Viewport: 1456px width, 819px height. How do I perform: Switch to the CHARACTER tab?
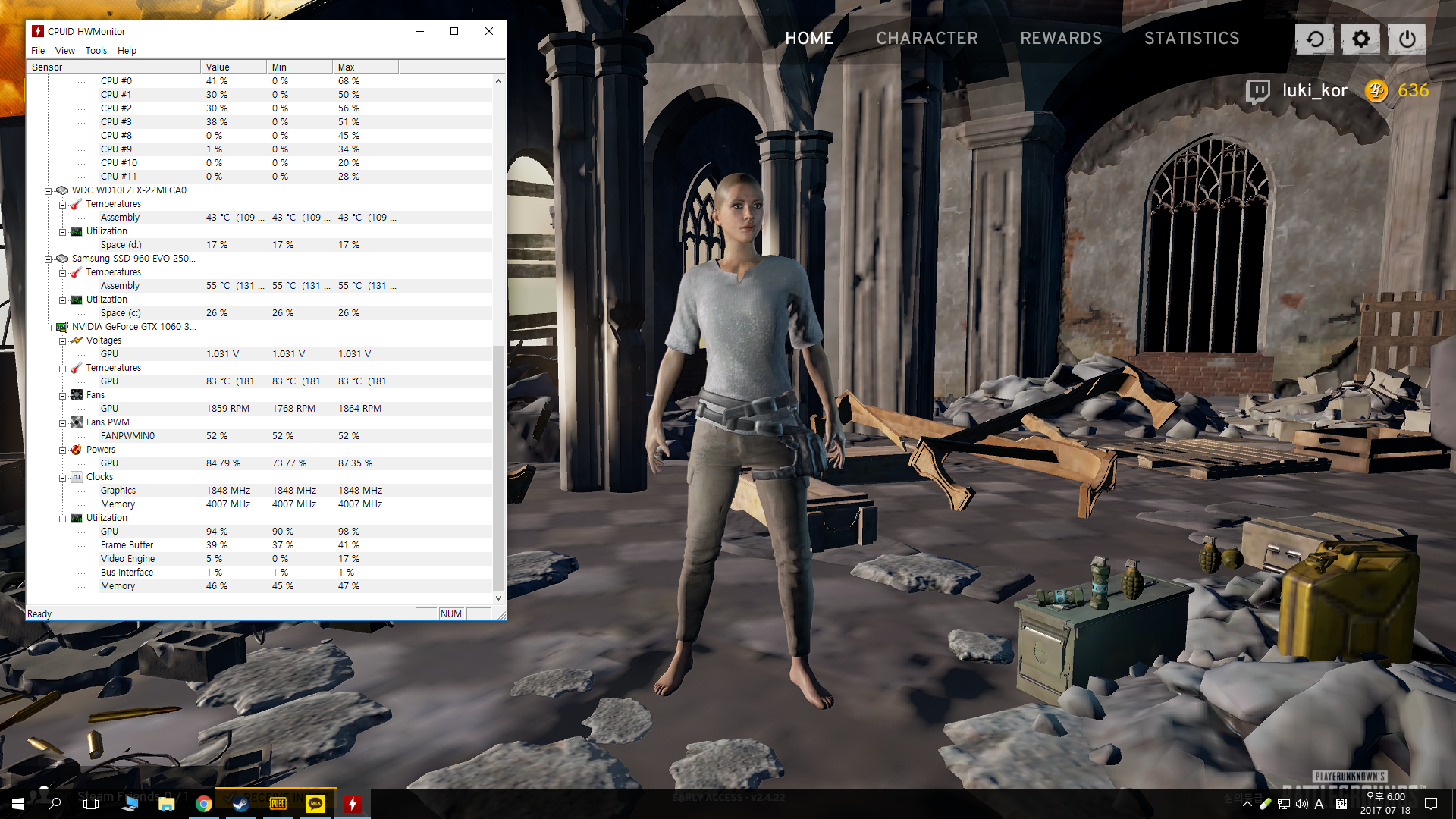click(927, 39)
